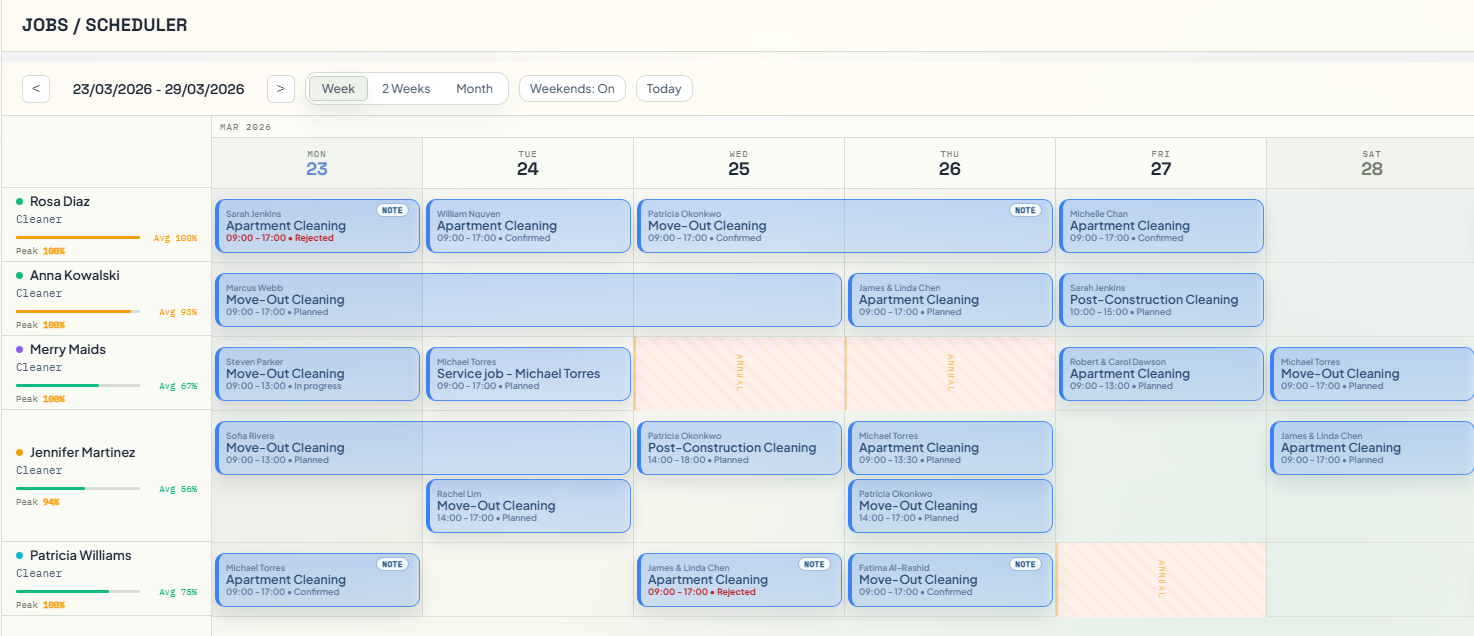Image resolution: width=1474 pixels, height=636 pixels.
Task: Open the NOTE on James & Linda Chen's rejected job
Action: [x=814, y=564]
